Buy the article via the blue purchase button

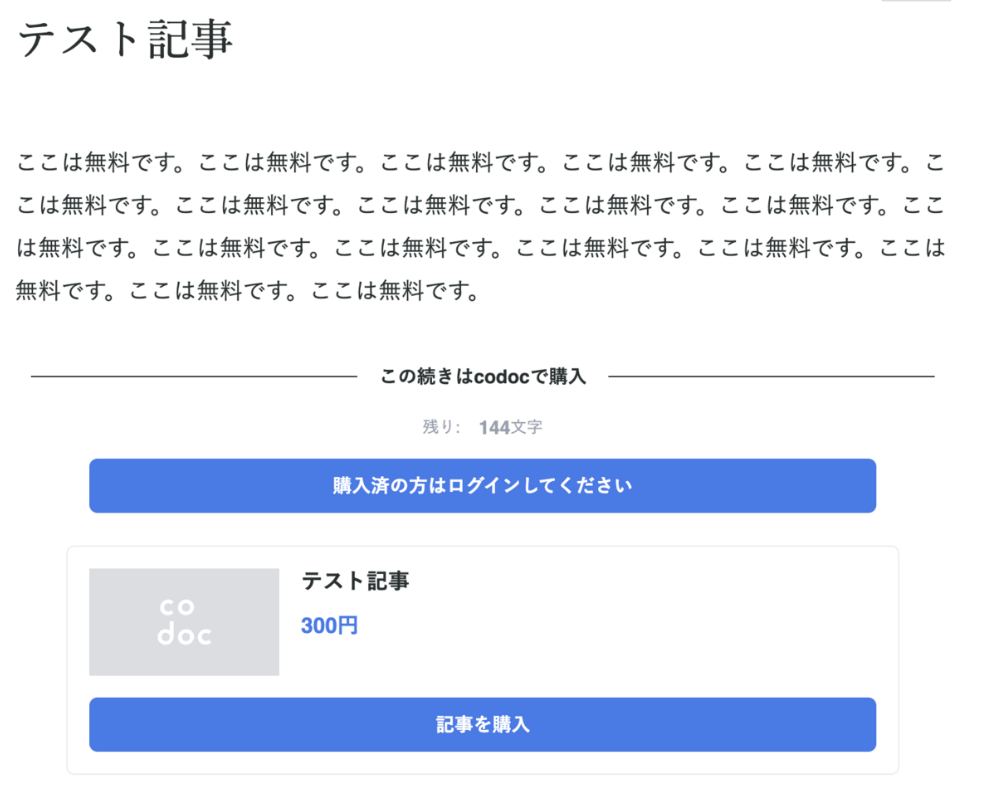tap(483, 724)
